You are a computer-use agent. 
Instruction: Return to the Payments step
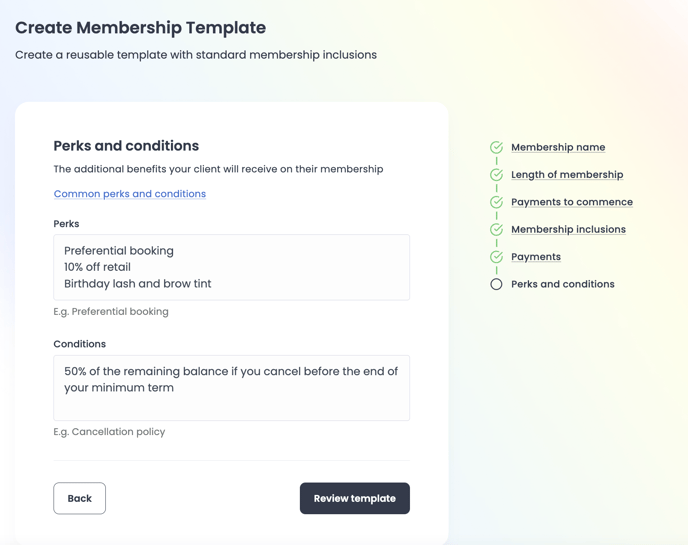[535, 257]
